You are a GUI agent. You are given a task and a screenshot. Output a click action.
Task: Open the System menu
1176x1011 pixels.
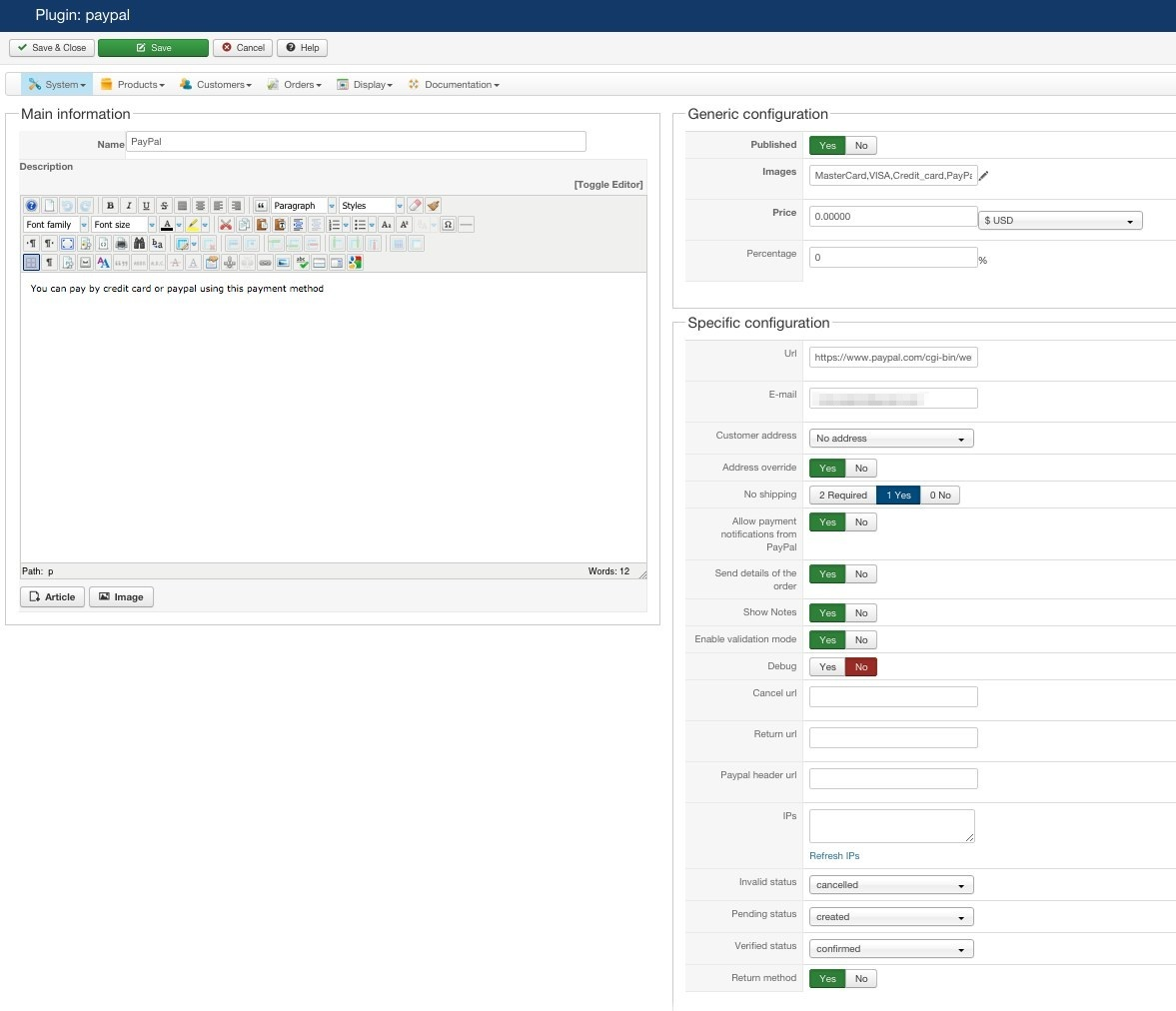click(x=57, y=85)
